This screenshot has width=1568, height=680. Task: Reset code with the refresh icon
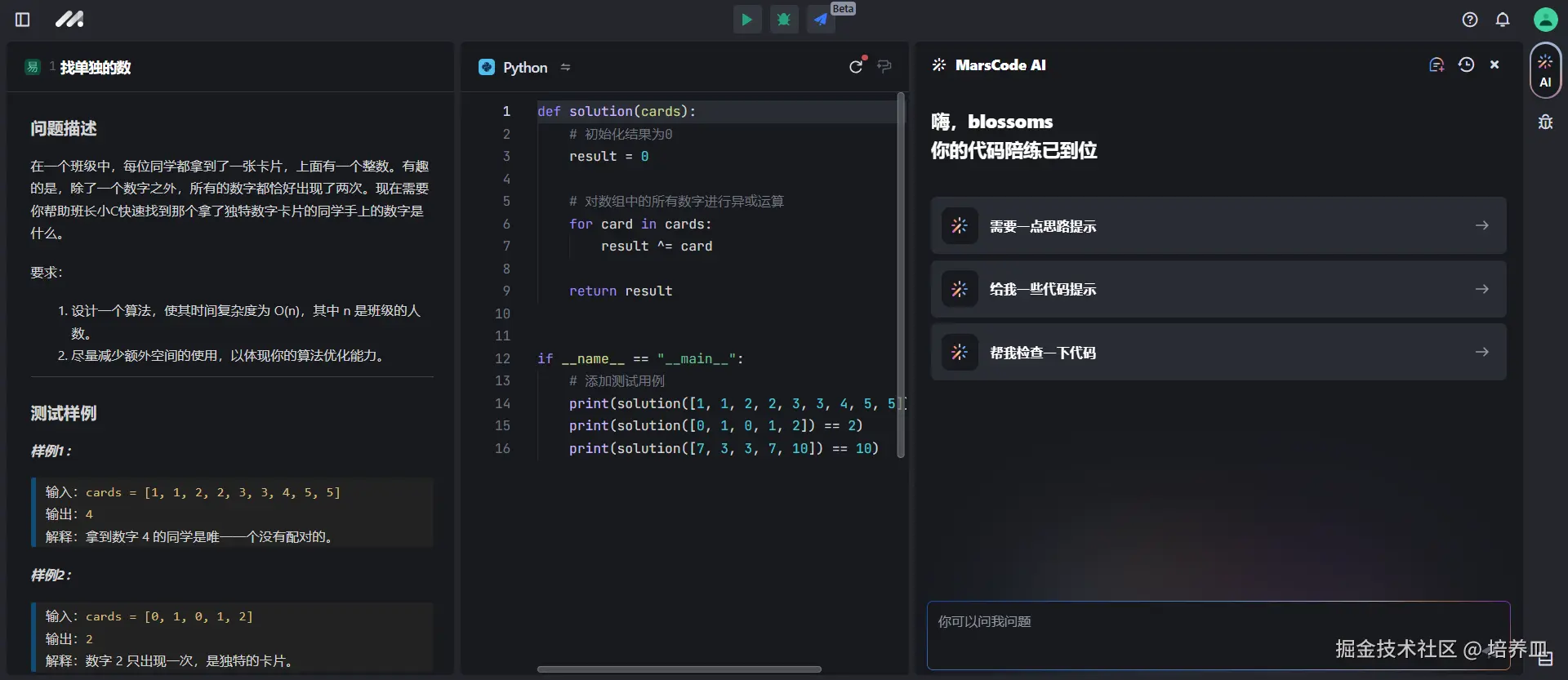tap(856, 66)
